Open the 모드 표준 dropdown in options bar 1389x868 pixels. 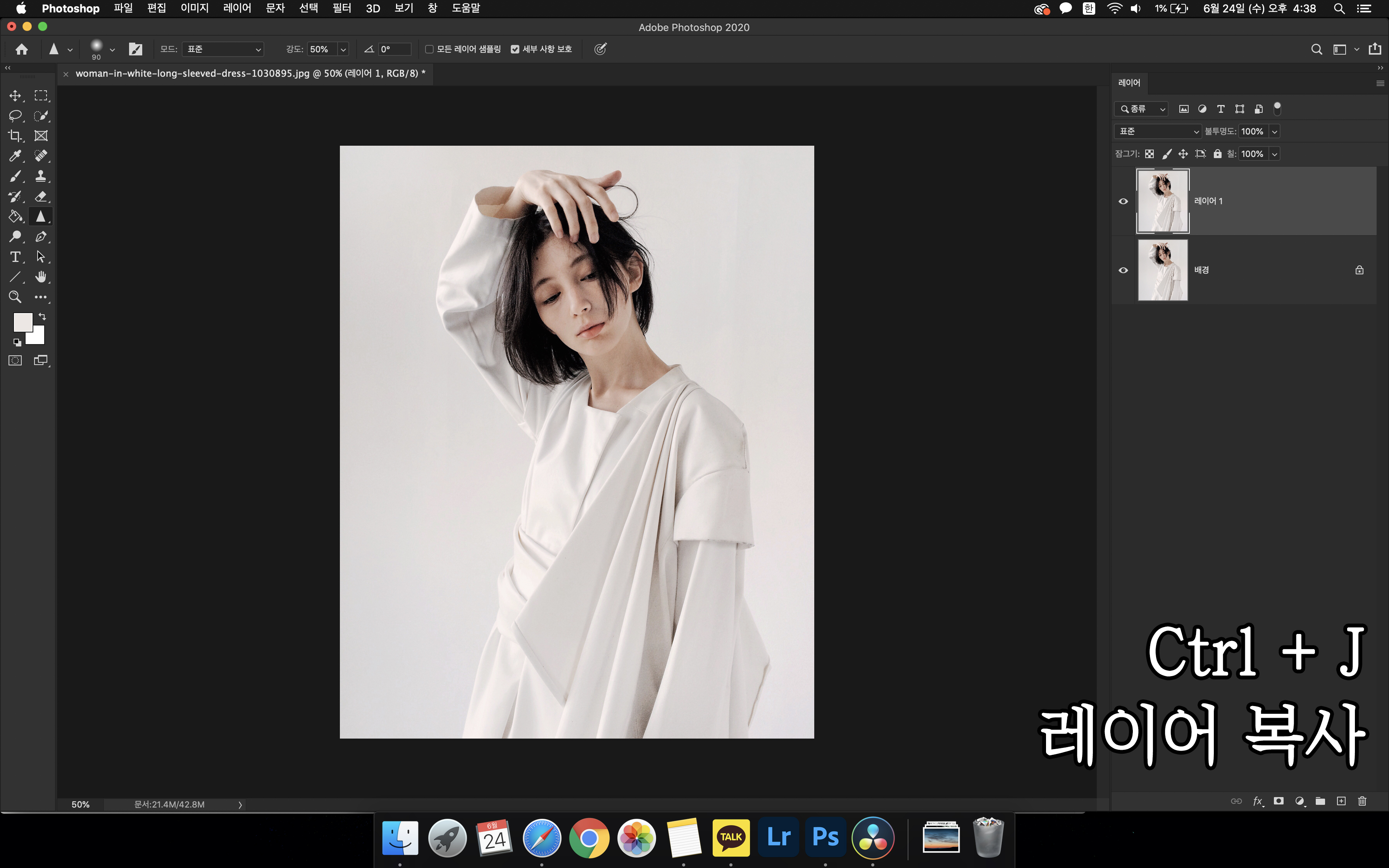coord(223,49)
